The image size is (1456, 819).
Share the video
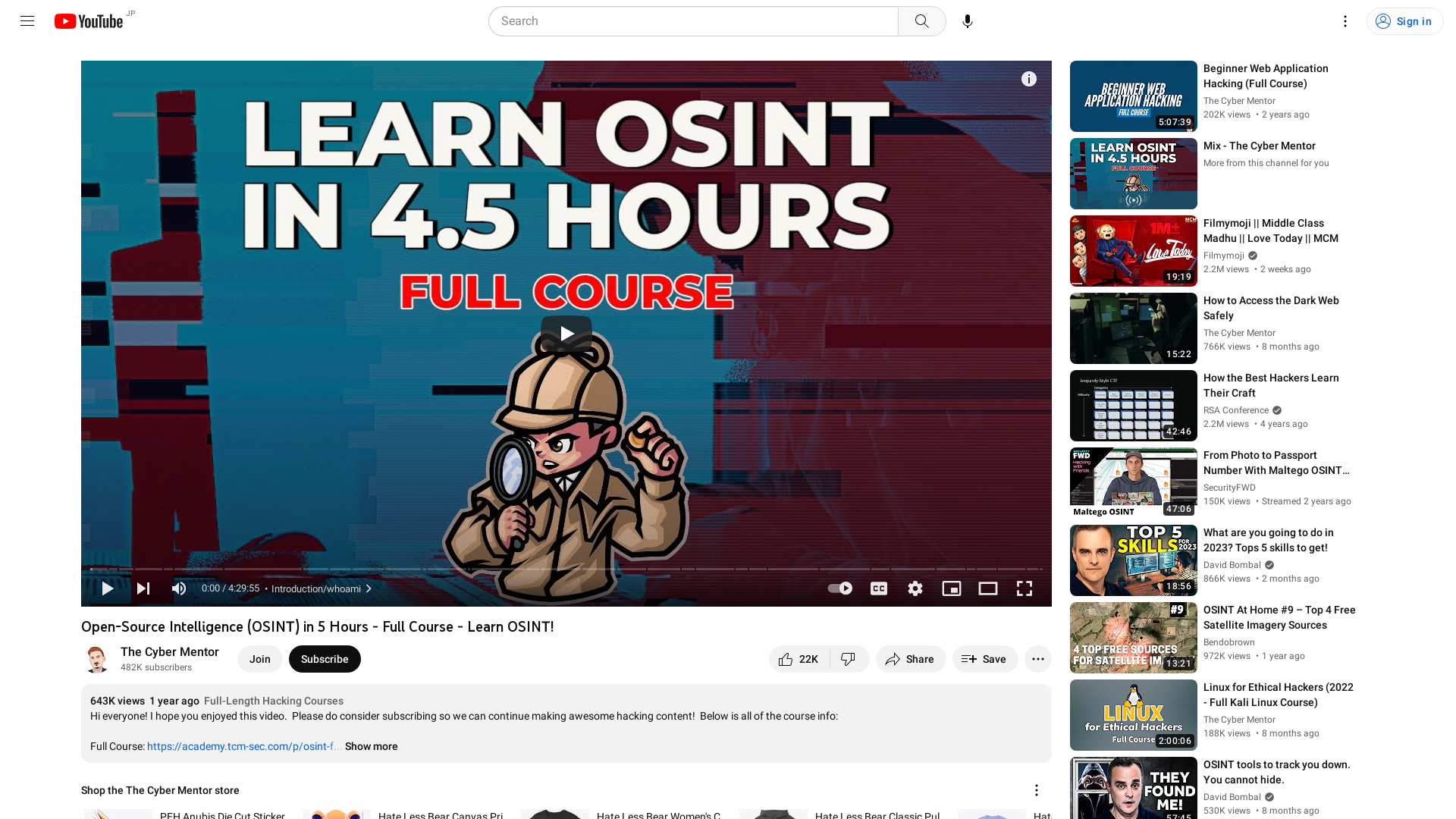(910, 659)
